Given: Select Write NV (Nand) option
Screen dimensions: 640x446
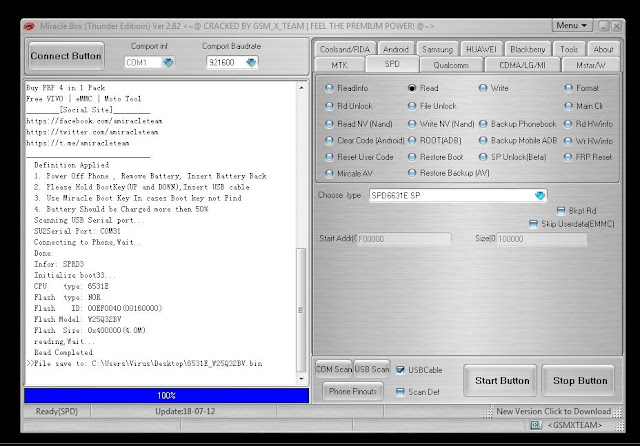Looking at the screenshot, I should pos(442,124).
